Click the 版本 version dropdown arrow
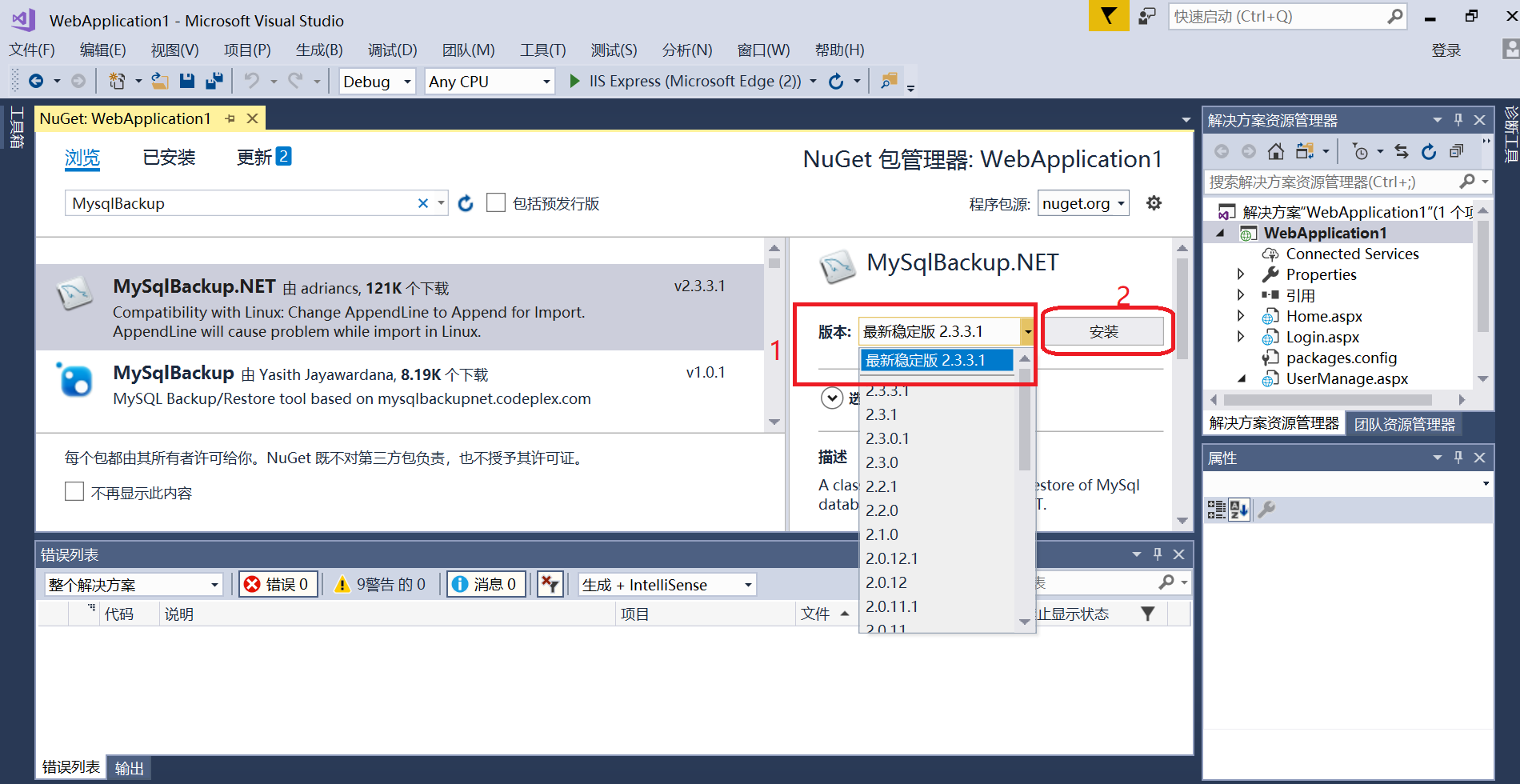Viewport: 1520px width, 784px height. [1027, 331]
